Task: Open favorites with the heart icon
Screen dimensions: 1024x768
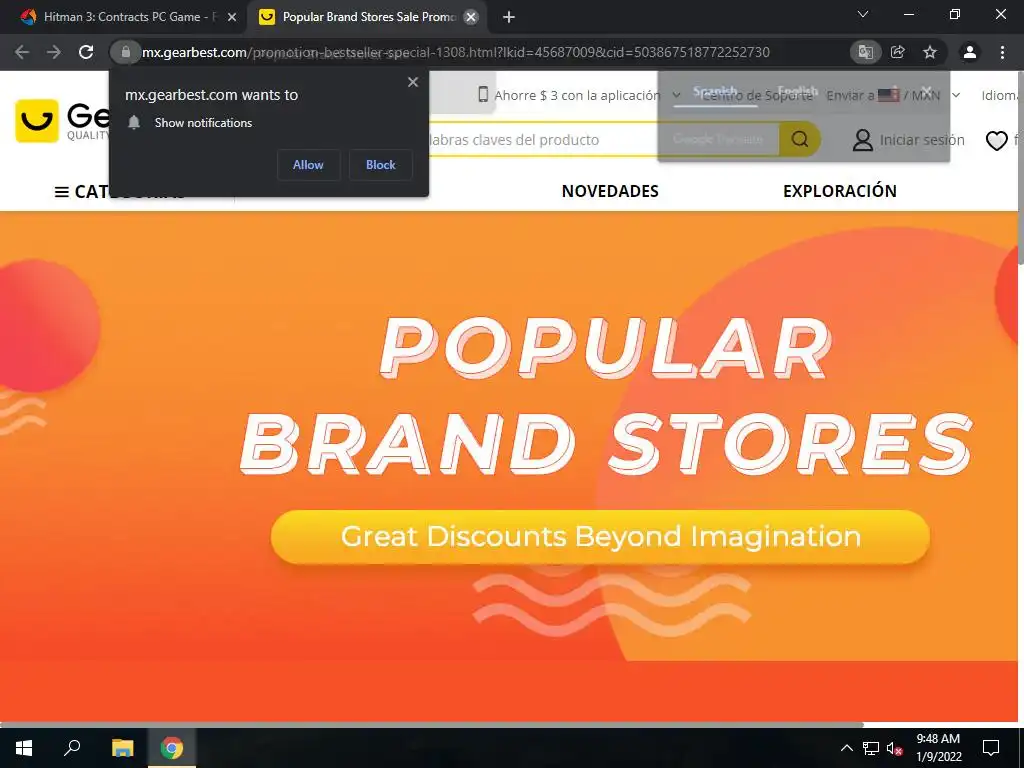Action: pyautogui.click(x=997, y=140)
